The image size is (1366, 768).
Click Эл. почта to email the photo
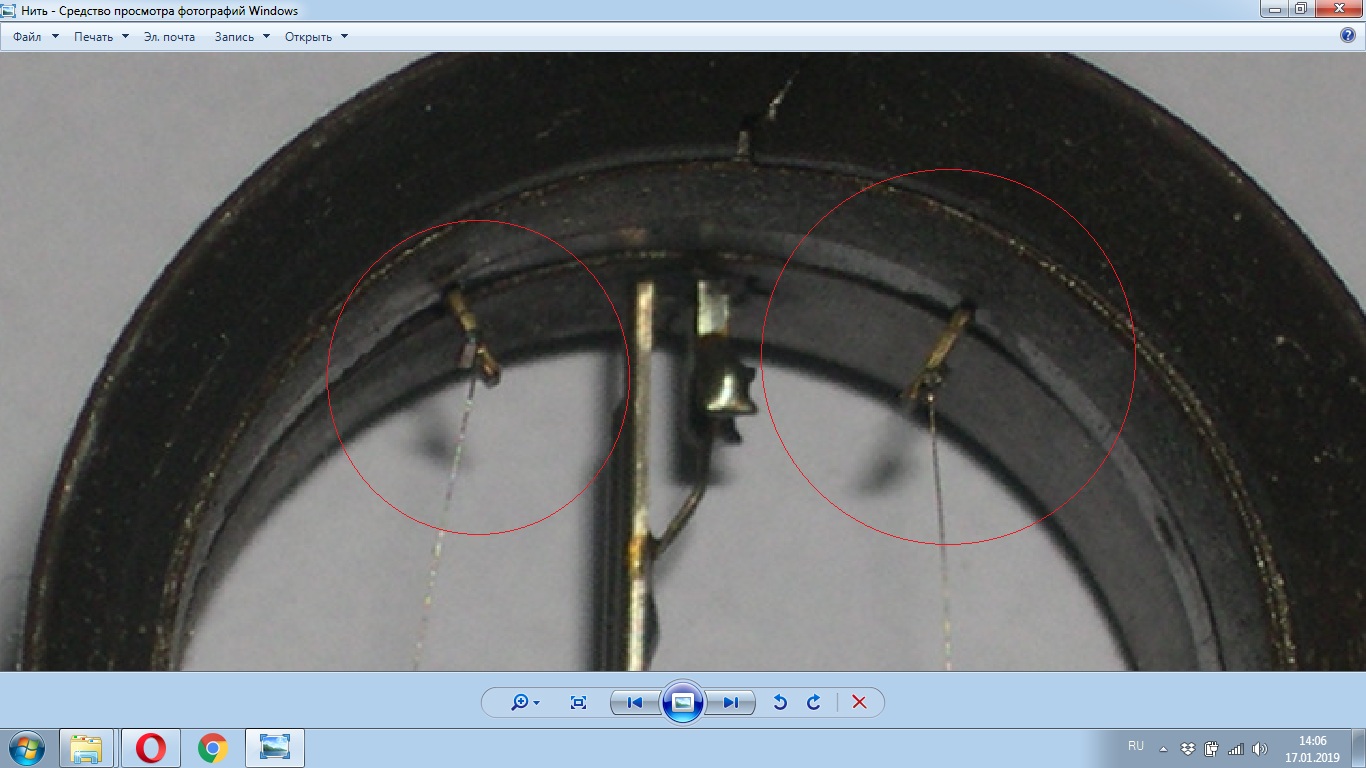[x=169, y=37]
